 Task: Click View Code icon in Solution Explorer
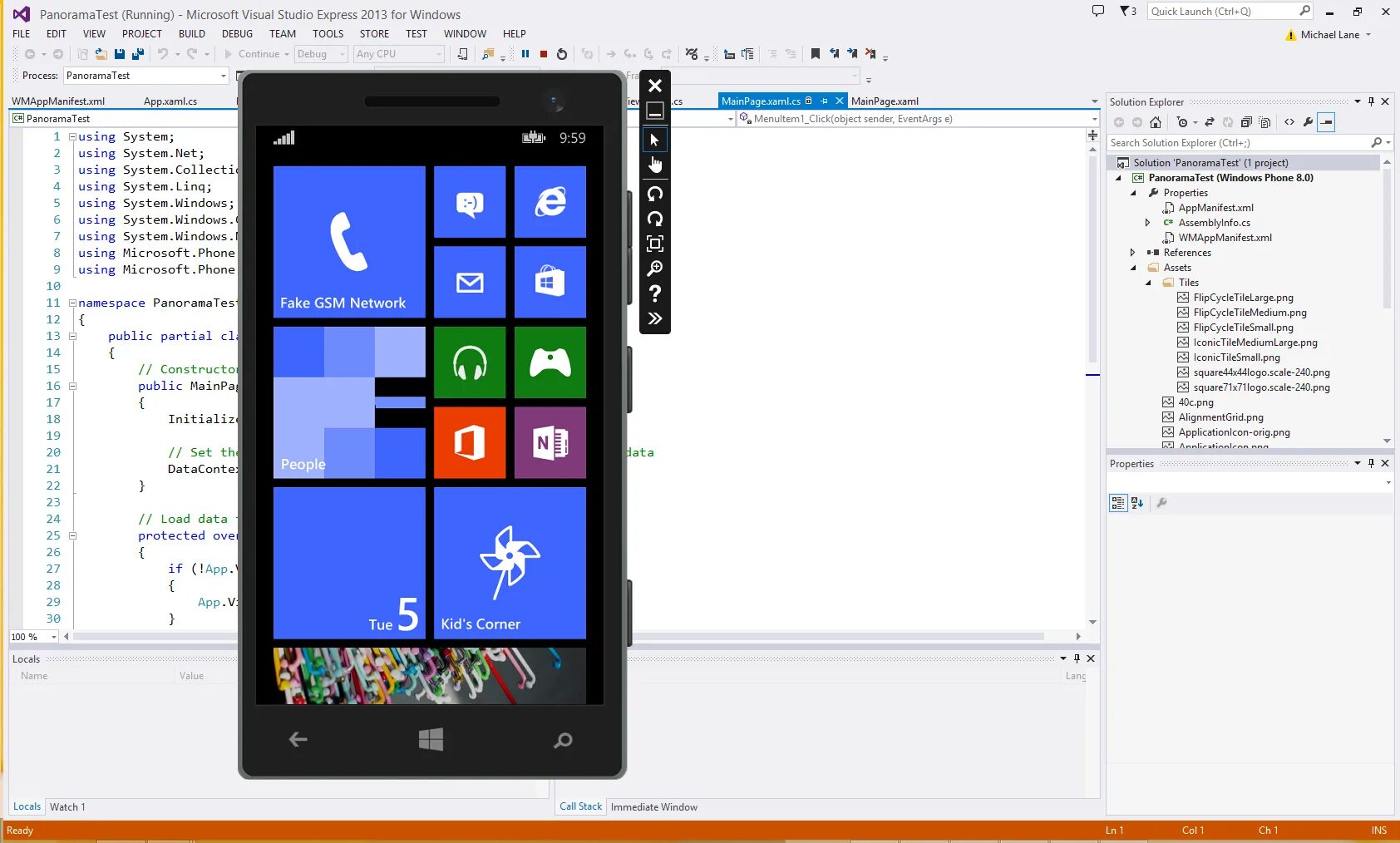tap(1289, 122)
